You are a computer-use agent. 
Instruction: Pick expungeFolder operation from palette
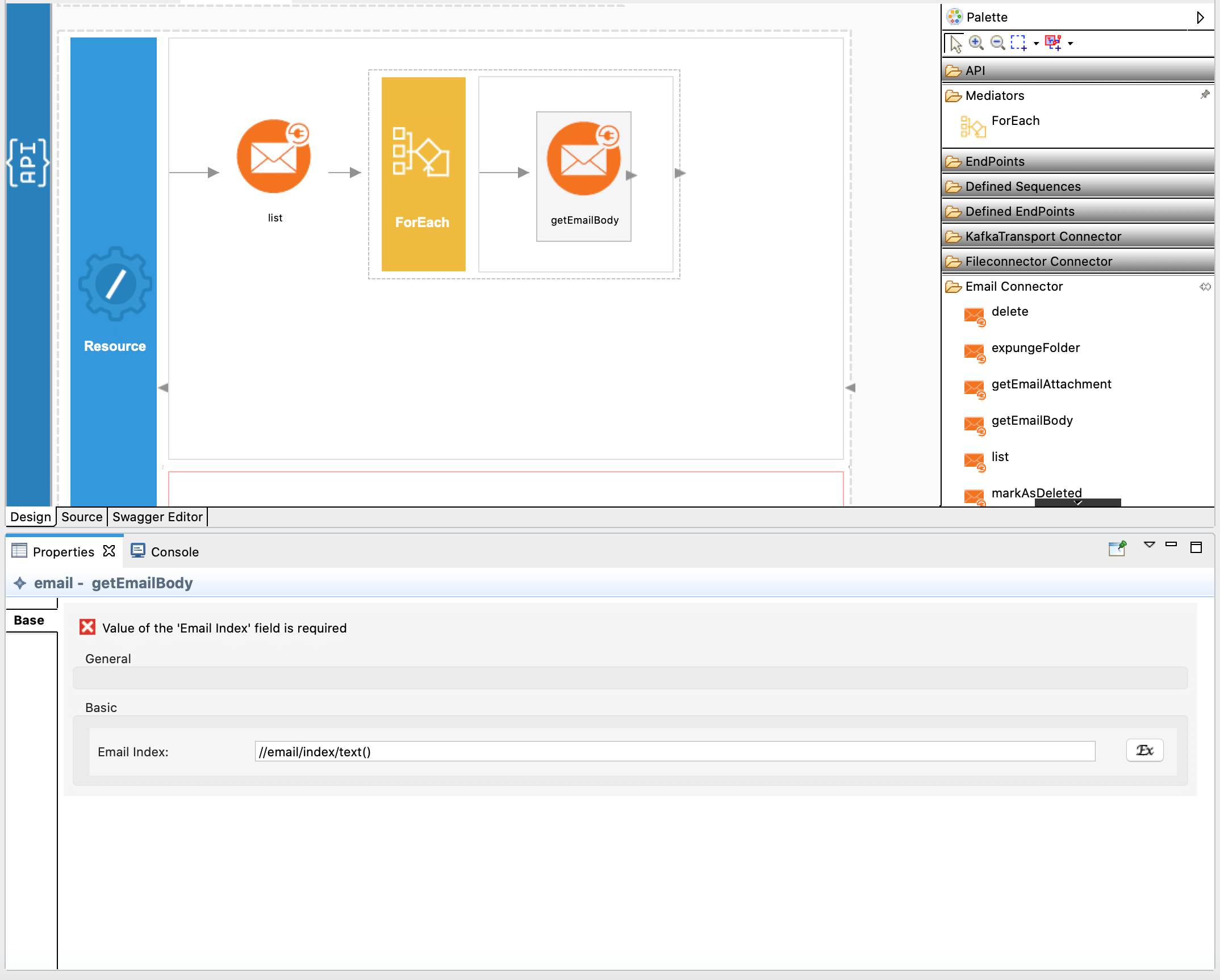(x=1022, y=351)
